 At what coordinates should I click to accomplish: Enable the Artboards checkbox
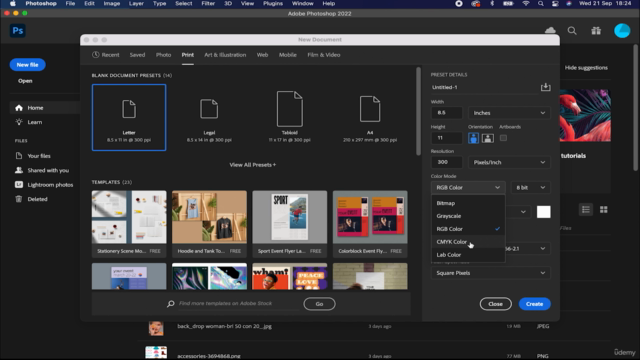point(503,138)
